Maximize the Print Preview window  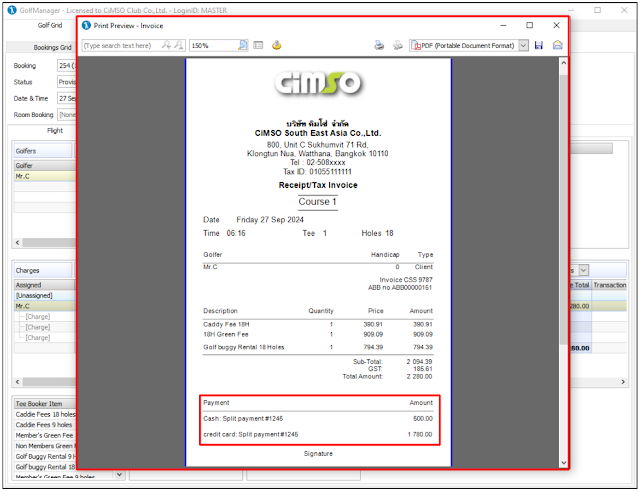529,25
